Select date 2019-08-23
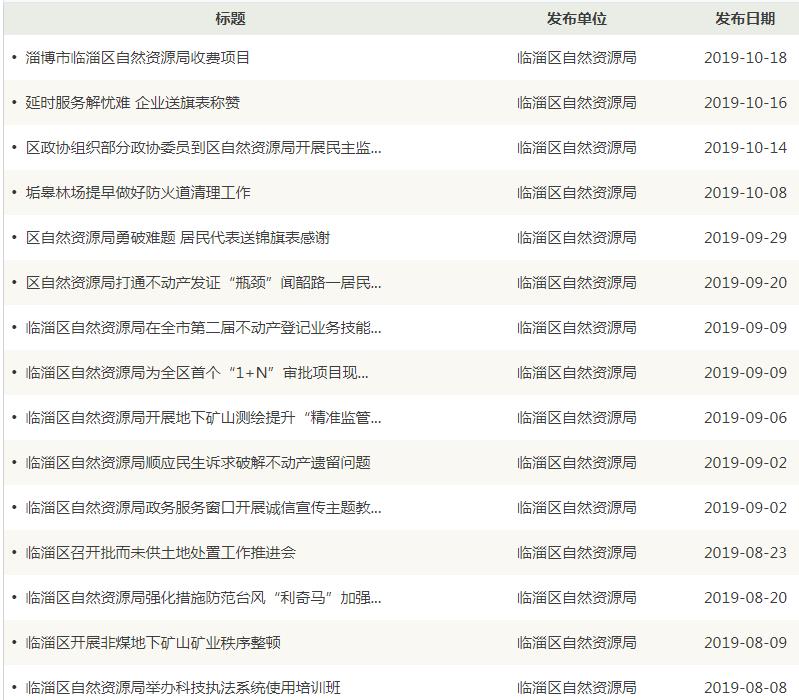The width and height of the screenshot is (799, 700). click(745, 552)
